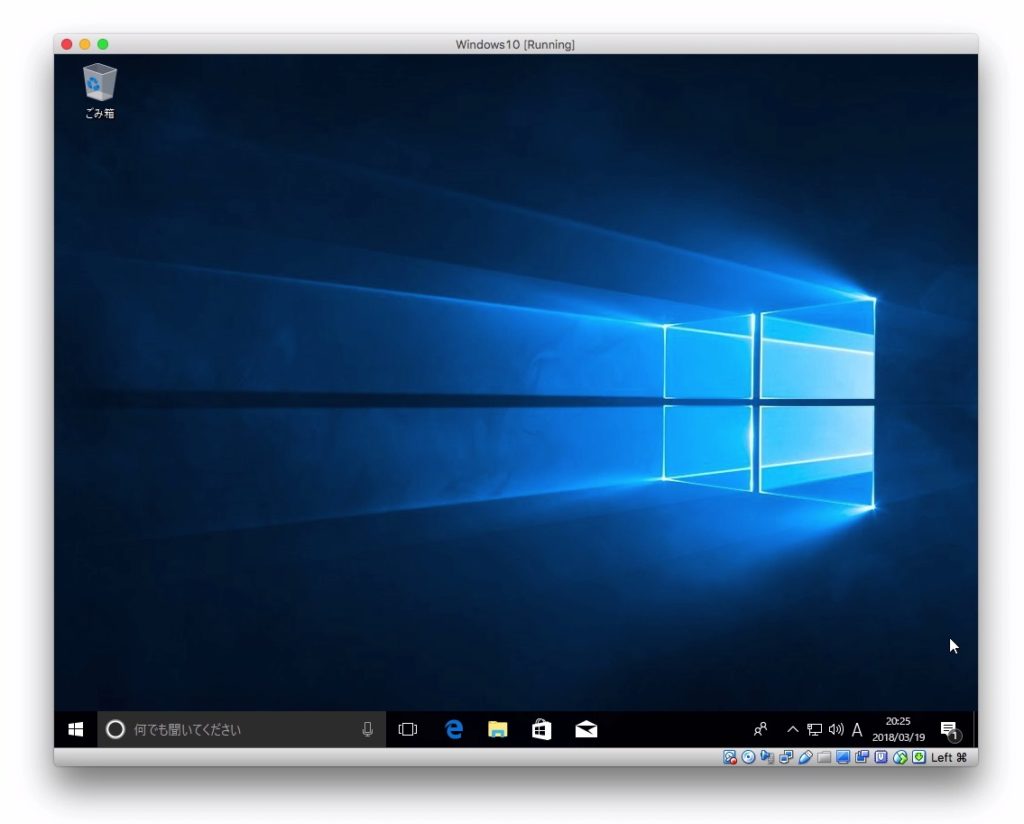Open the clock showing 20:25
This screenshot has height=824, width=1024.
click(899, 729)
